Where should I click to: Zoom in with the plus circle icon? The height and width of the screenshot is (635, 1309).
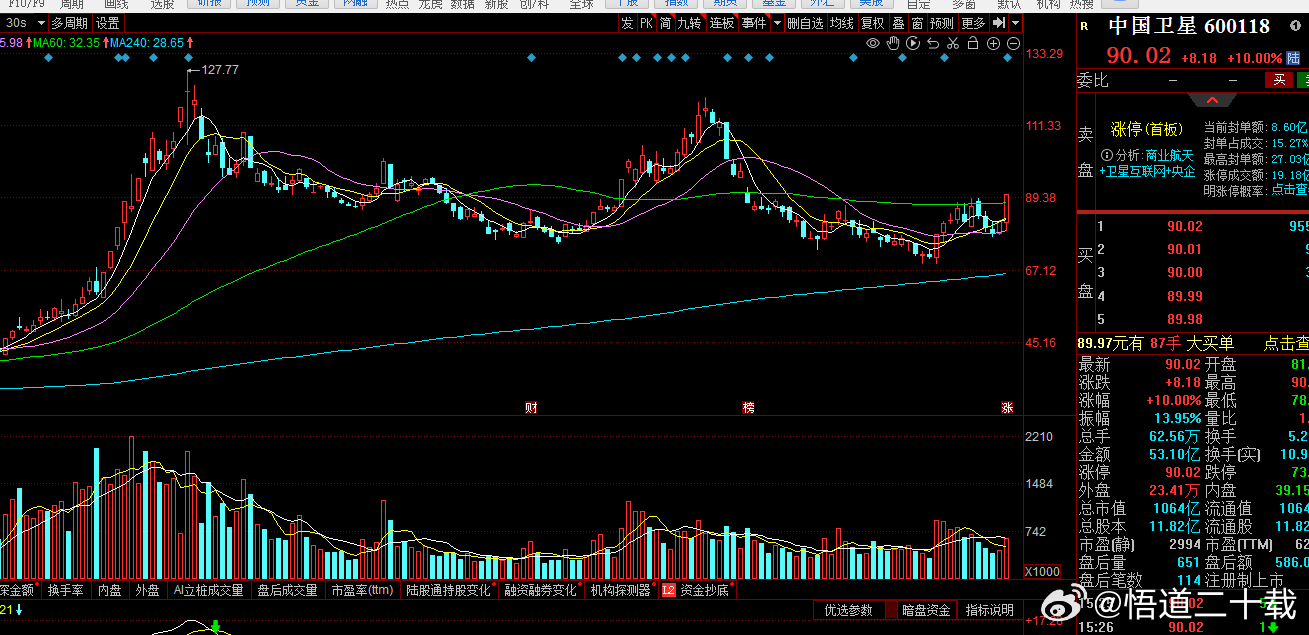click(993, 43)
